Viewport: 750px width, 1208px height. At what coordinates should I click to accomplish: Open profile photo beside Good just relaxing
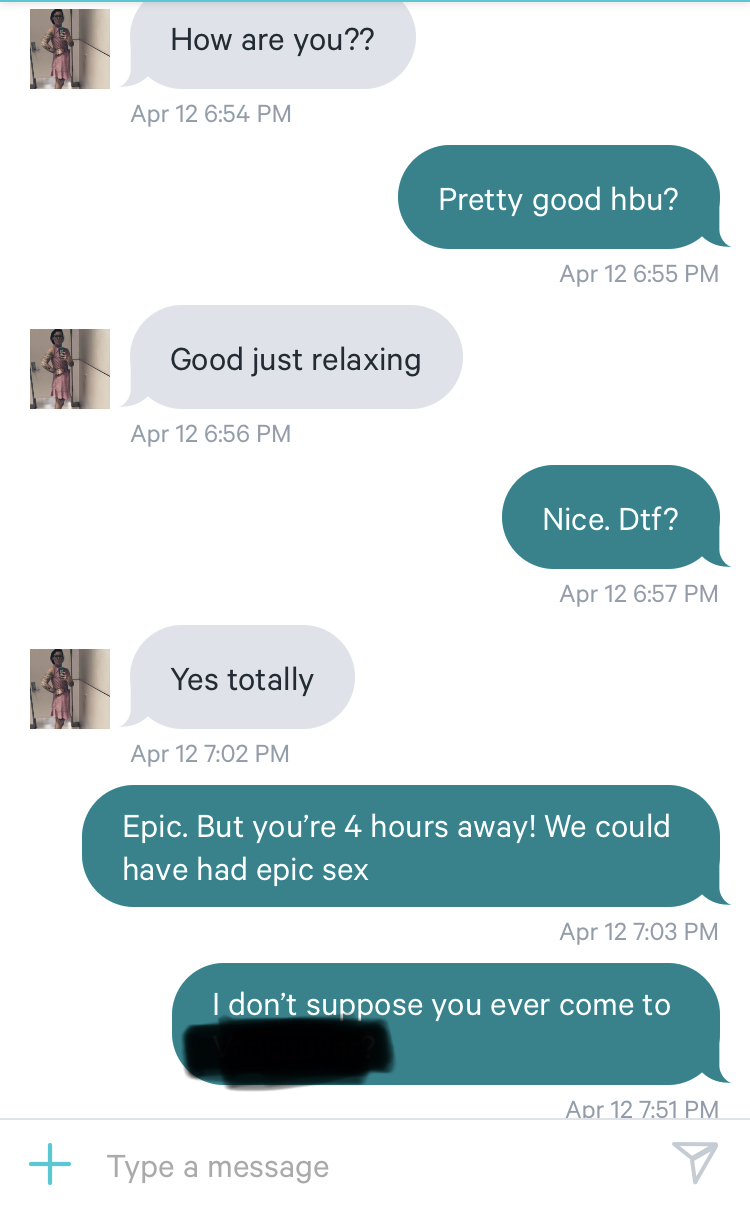(x=70, y=369)
